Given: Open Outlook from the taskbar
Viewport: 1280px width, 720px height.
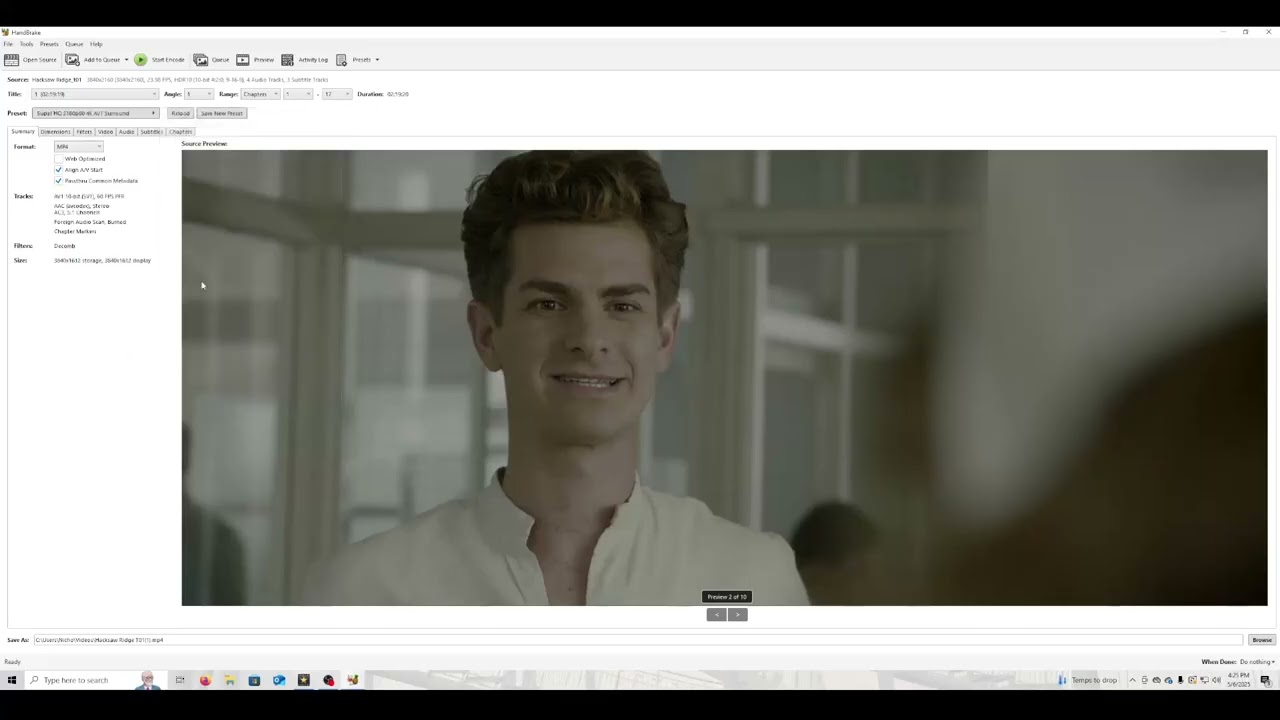Looking at the screenshot, I should 279,680.
